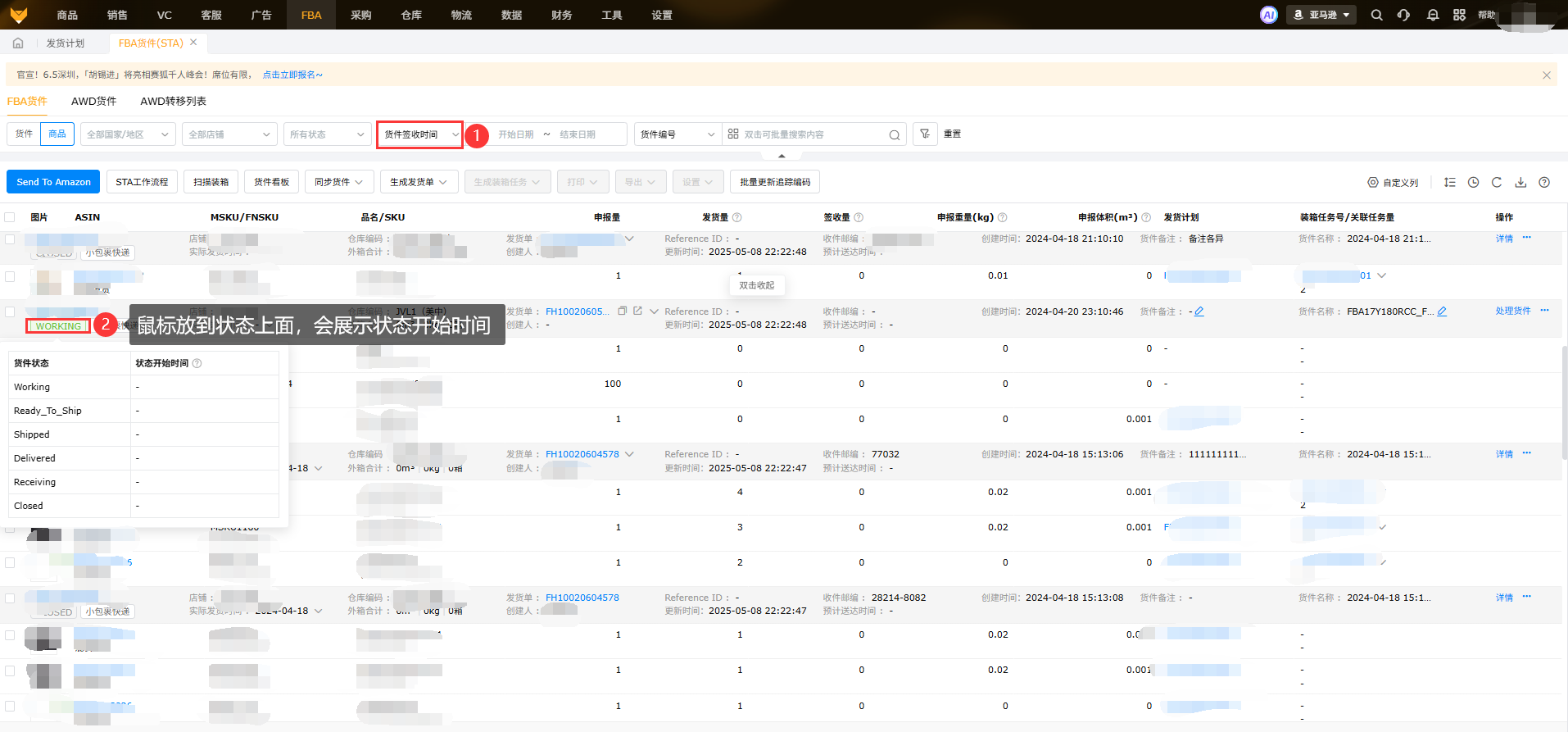
Task: Click the notification bell icon
Action: click(1432, 15)
